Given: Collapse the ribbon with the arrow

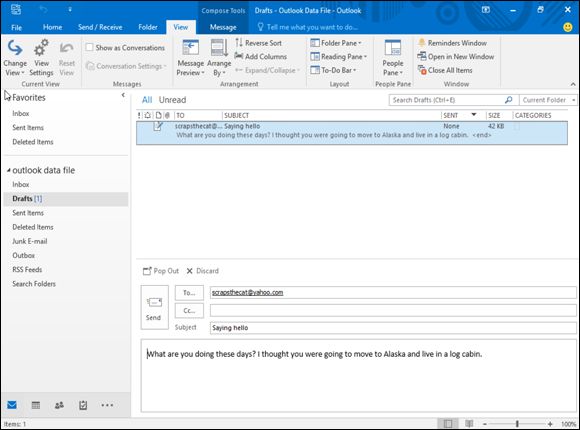Looking at the screenshot, I should point(573,84).
